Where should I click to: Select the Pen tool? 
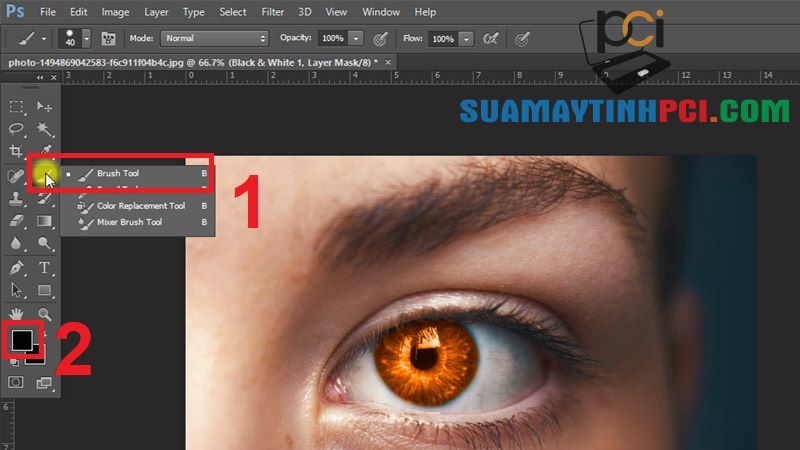16,267
